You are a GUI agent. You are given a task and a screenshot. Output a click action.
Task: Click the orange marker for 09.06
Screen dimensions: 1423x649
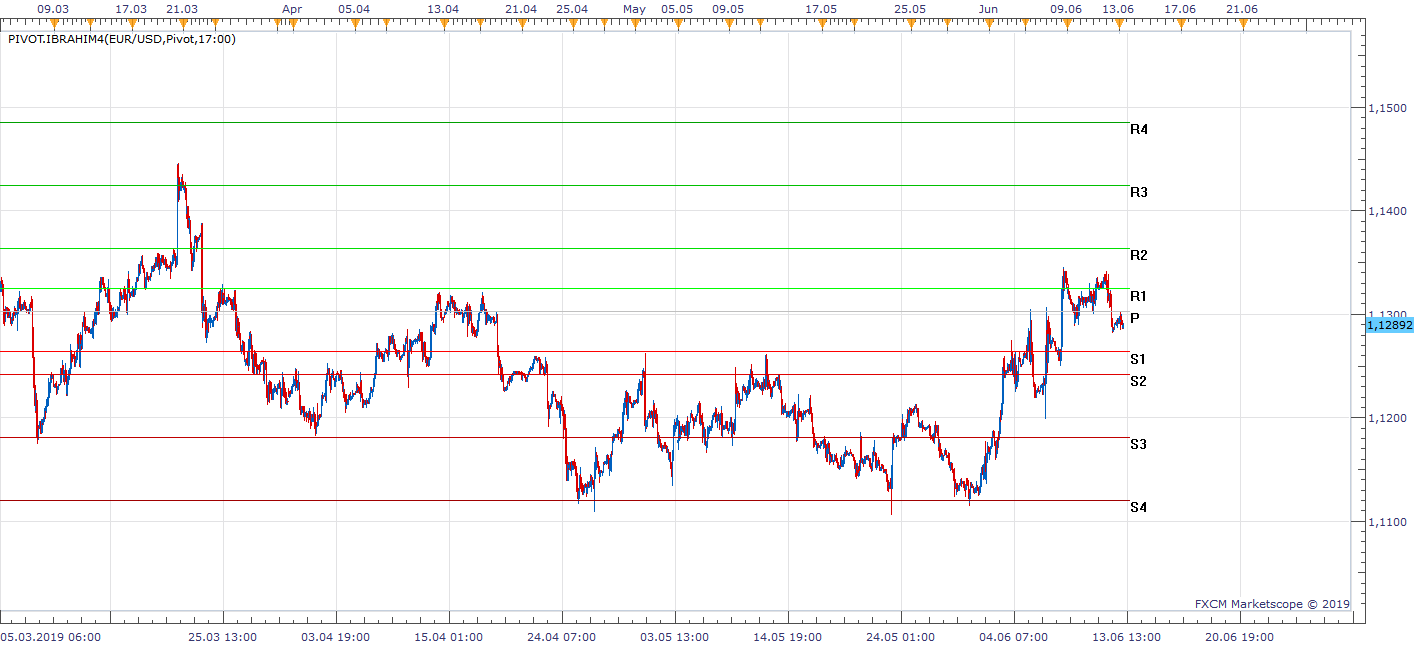pos(1066,23)
